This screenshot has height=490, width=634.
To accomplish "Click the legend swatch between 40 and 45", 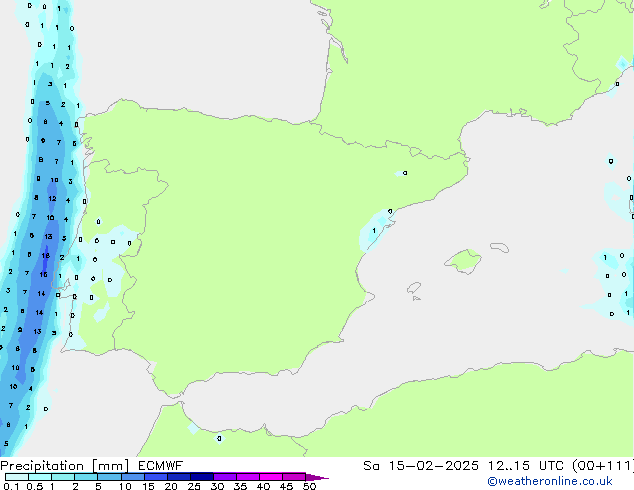I will [x=271, y=477].
